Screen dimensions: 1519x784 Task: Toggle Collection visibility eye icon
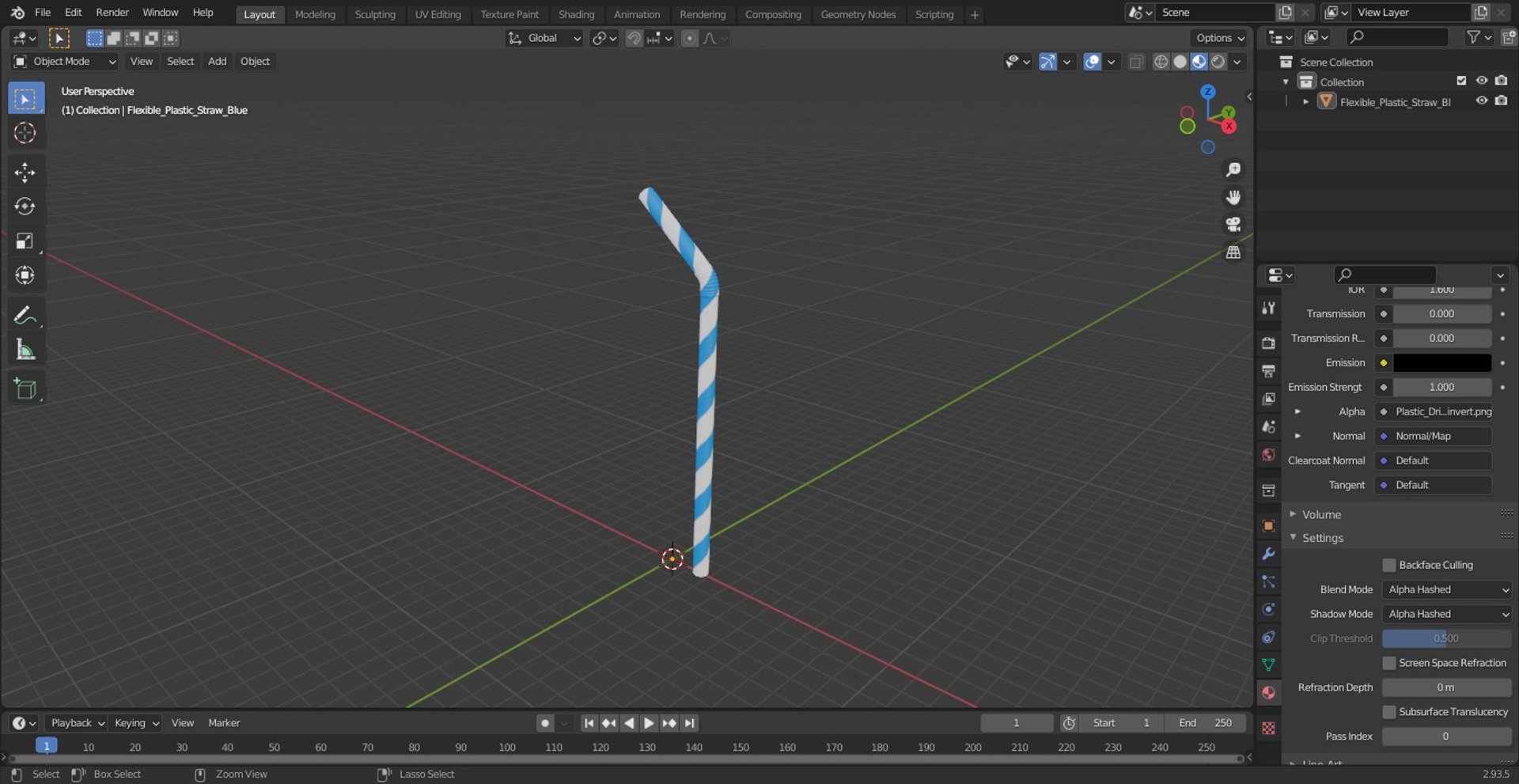click(x=1481, y=81)
